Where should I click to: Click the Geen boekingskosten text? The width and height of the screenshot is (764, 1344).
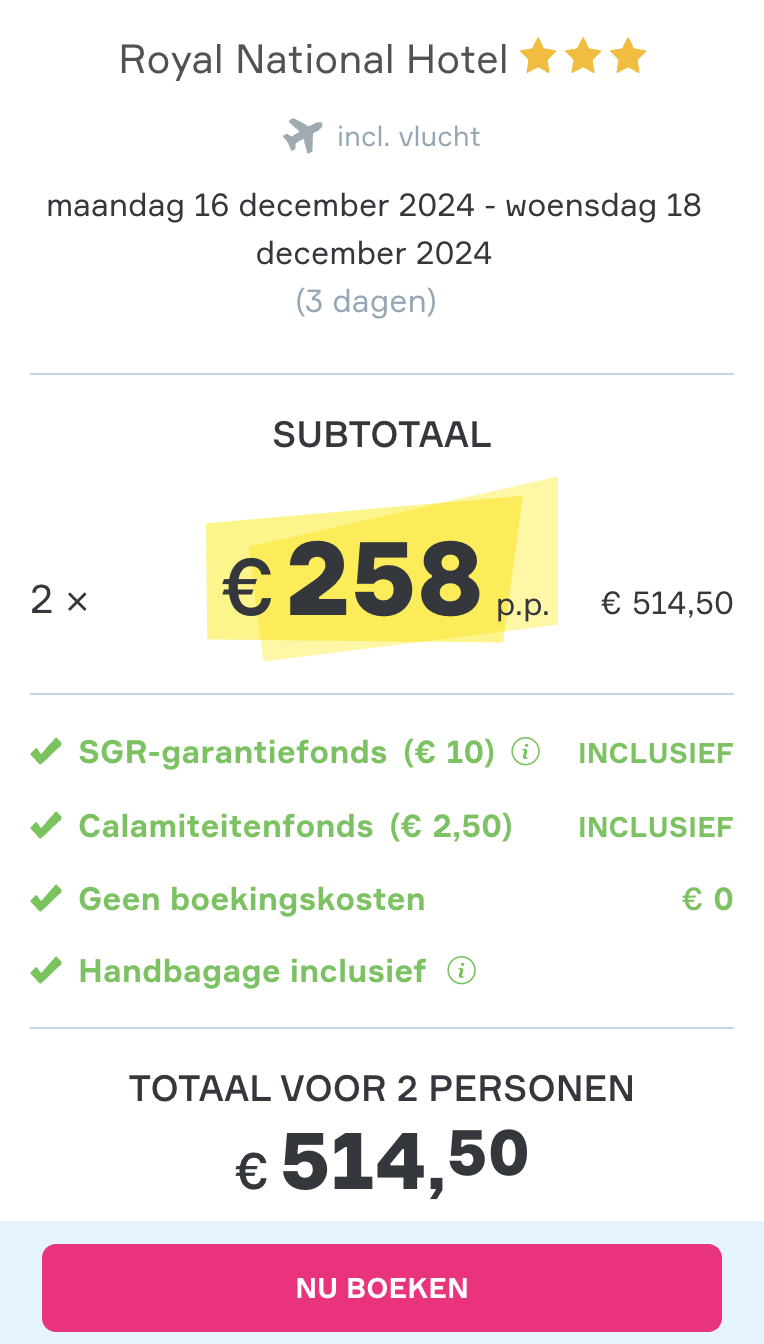click(x=252, y=899)
